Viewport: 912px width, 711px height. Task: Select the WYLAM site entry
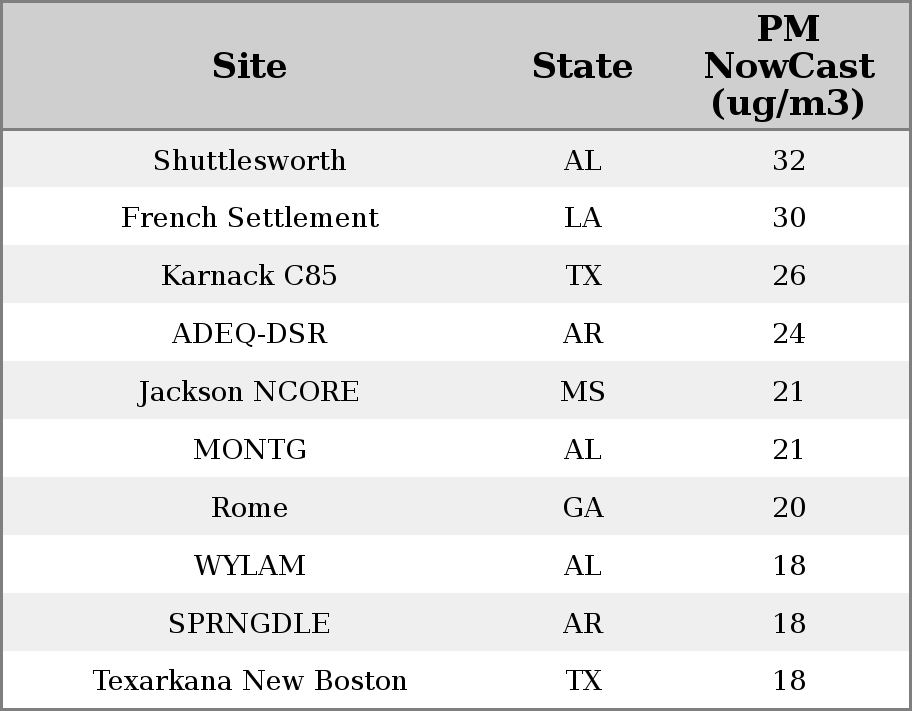(x=250, y=566)
